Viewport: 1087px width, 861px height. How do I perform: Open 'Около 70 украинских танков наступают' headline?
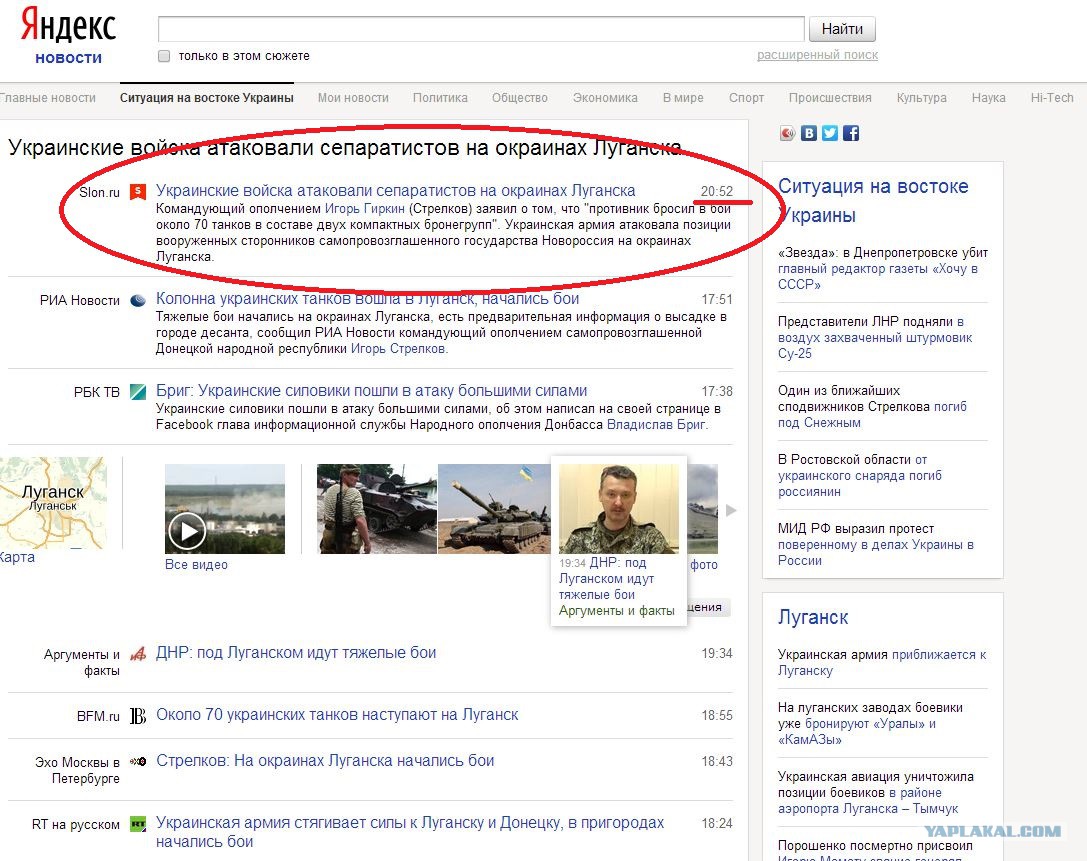point(337,715)
